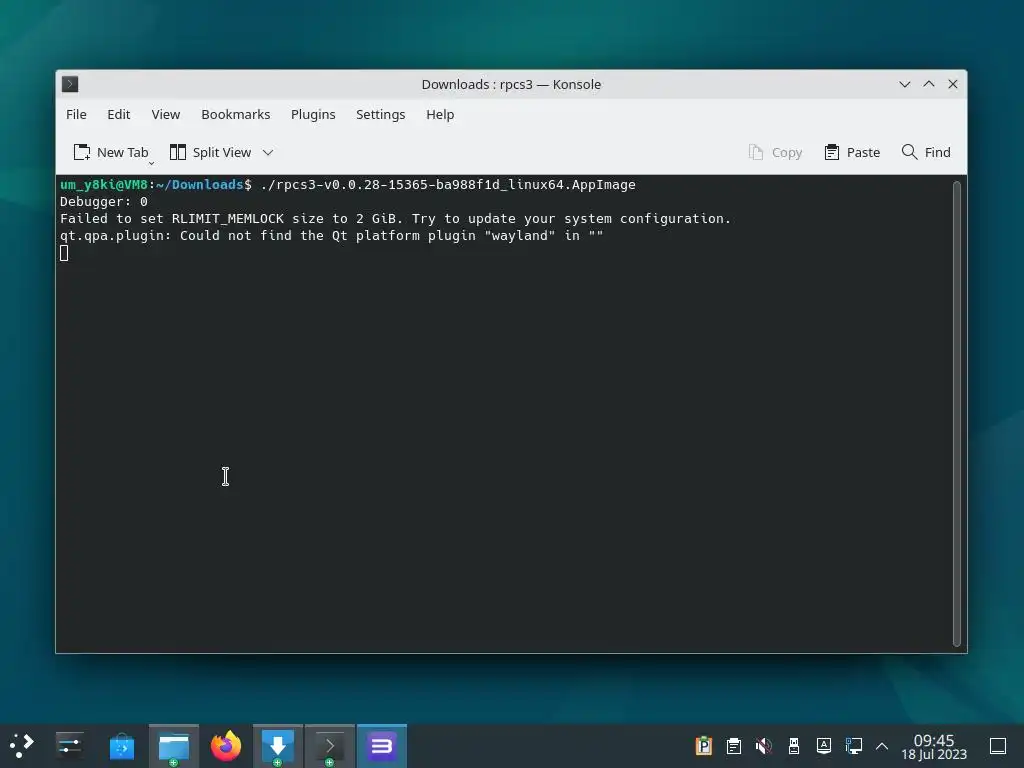The height and width of the screenshot is (768, 1024).
Task: Click the um_y8ki@VM8 prompt text
Action: [x=104, y=185]
